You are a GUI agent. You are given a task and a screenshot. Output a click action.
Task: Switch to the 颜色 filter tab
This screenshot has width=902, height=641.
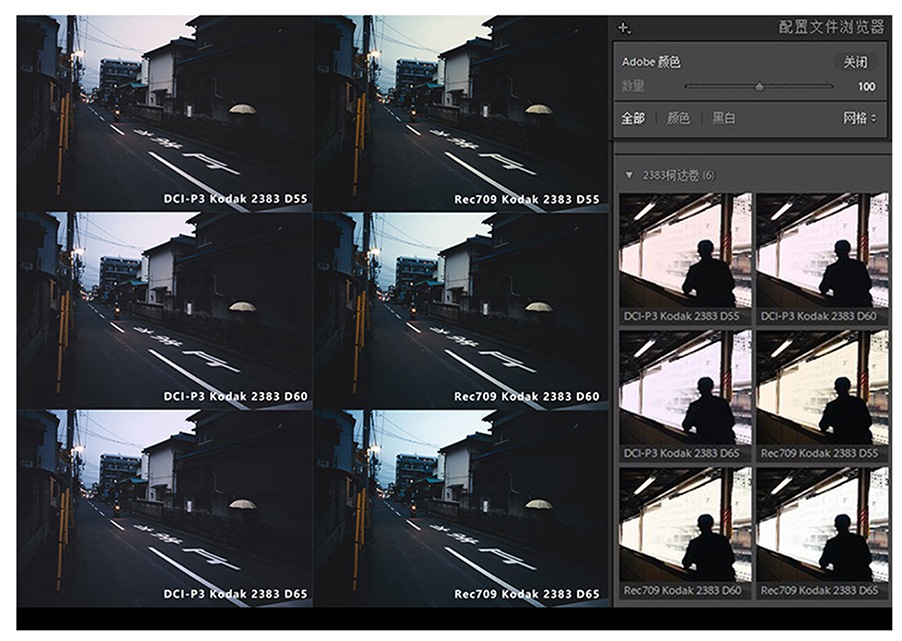coord(678,118)
